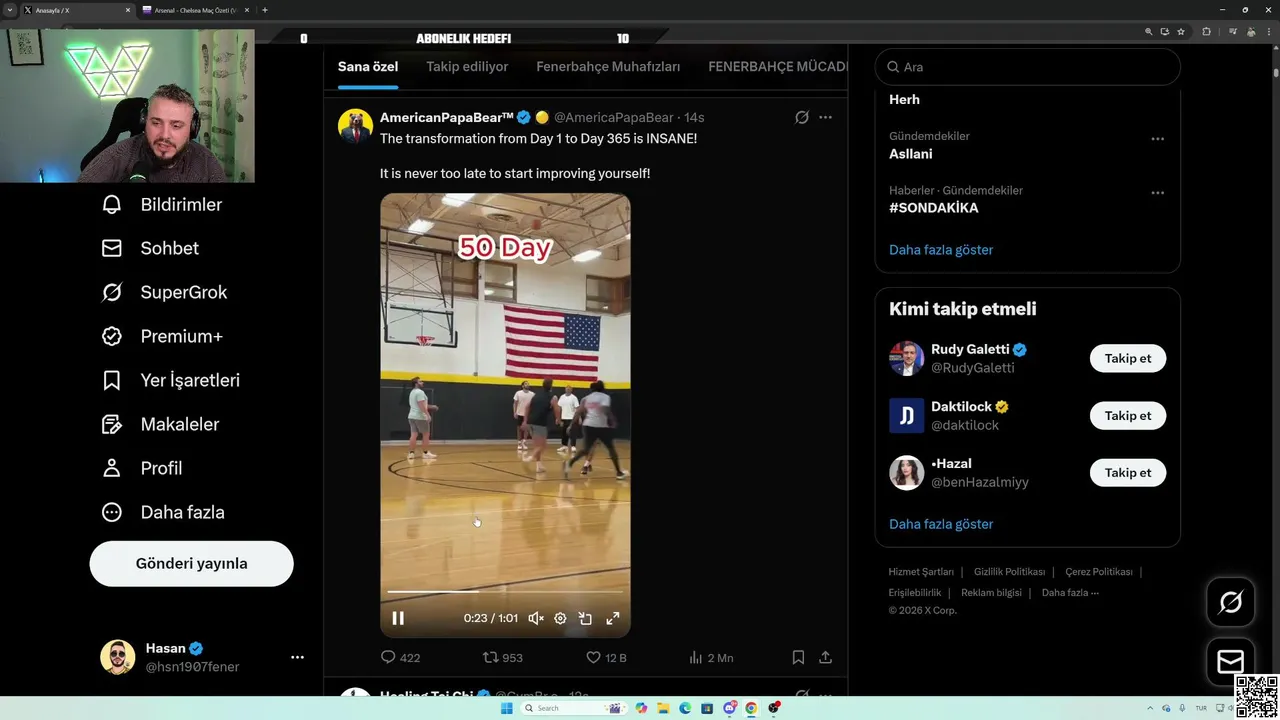
Task: Unmute the video sound
Action: click(x=536, y=618)
